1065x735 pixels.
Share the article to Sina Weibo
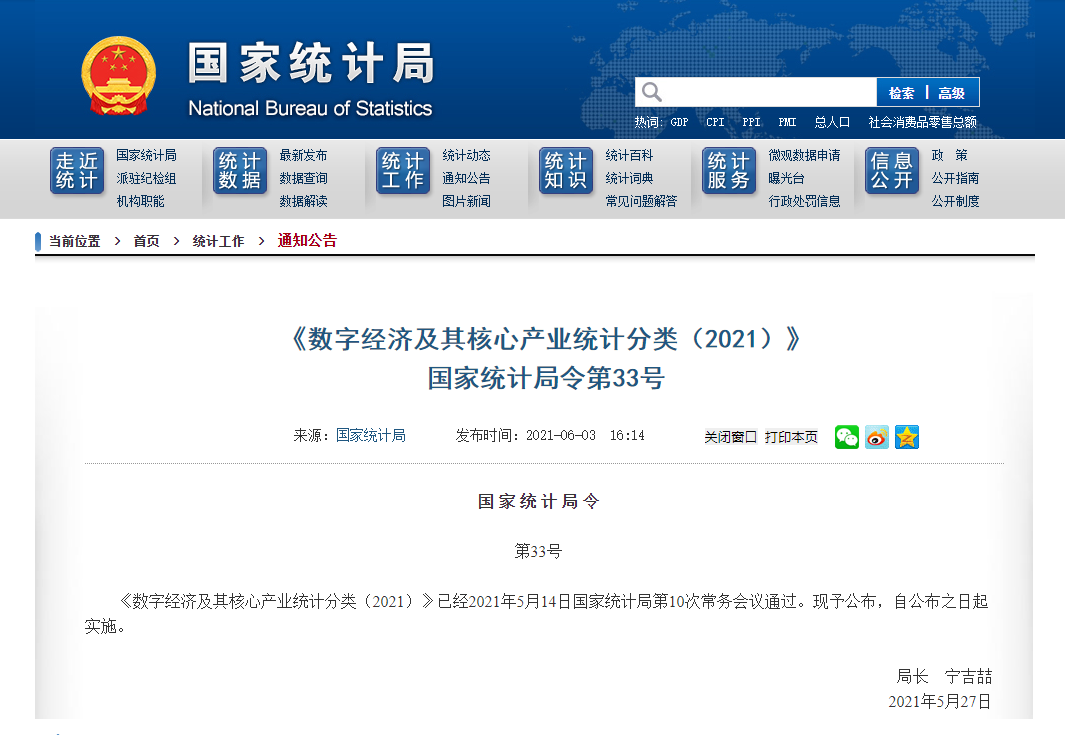pos(876,437)
